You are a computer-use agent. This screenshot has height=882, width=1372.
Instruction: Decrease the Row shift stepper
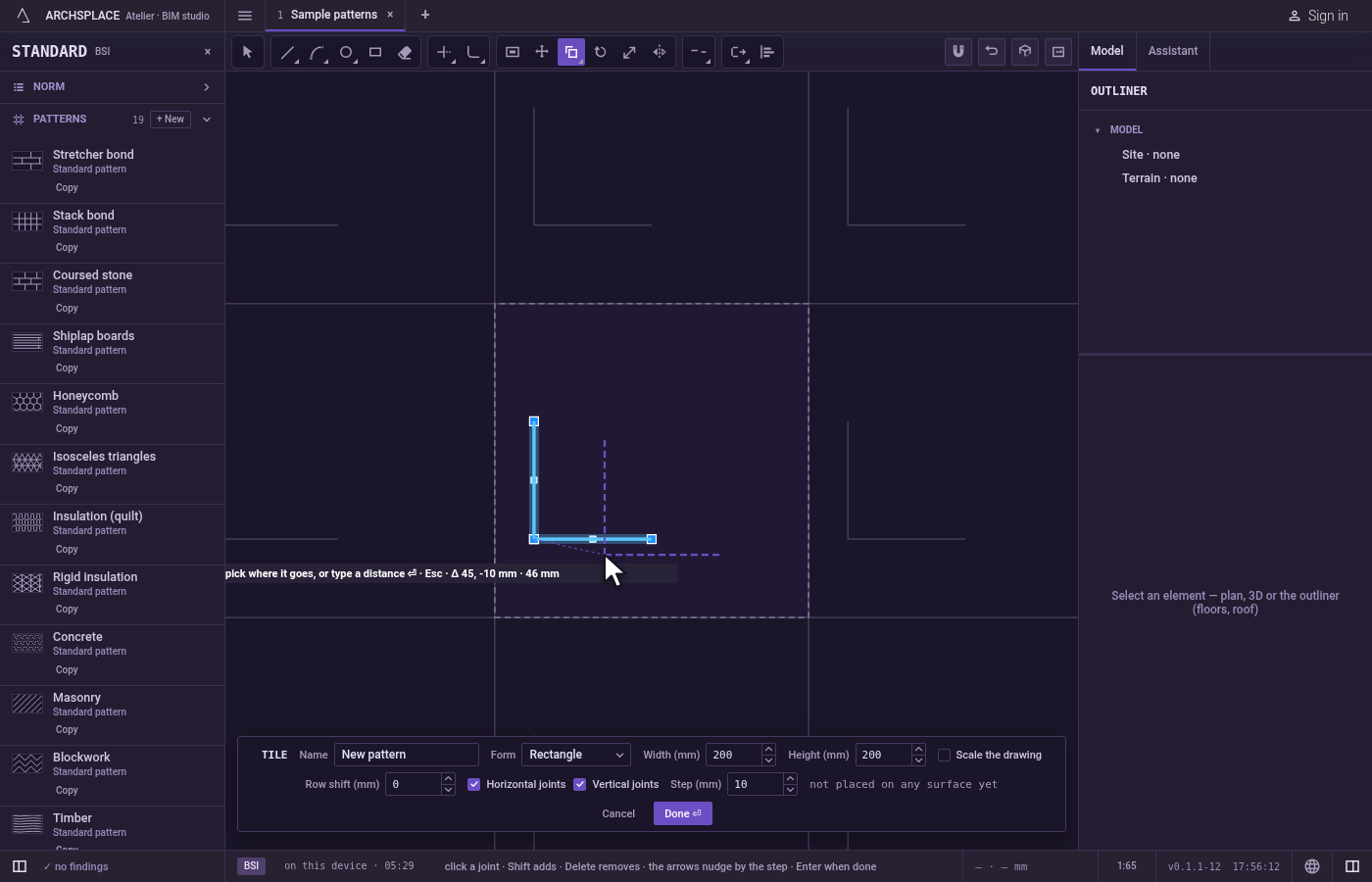tap(448, 790)
